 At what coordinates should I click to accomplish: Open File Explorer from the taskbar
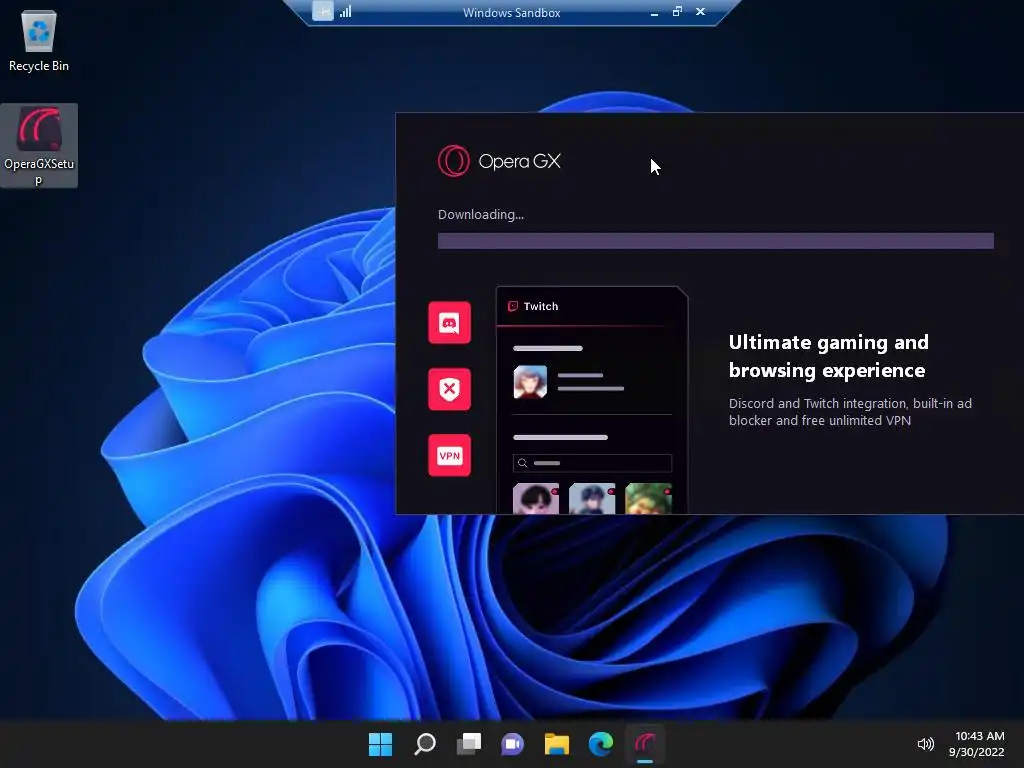coord(556,744)
